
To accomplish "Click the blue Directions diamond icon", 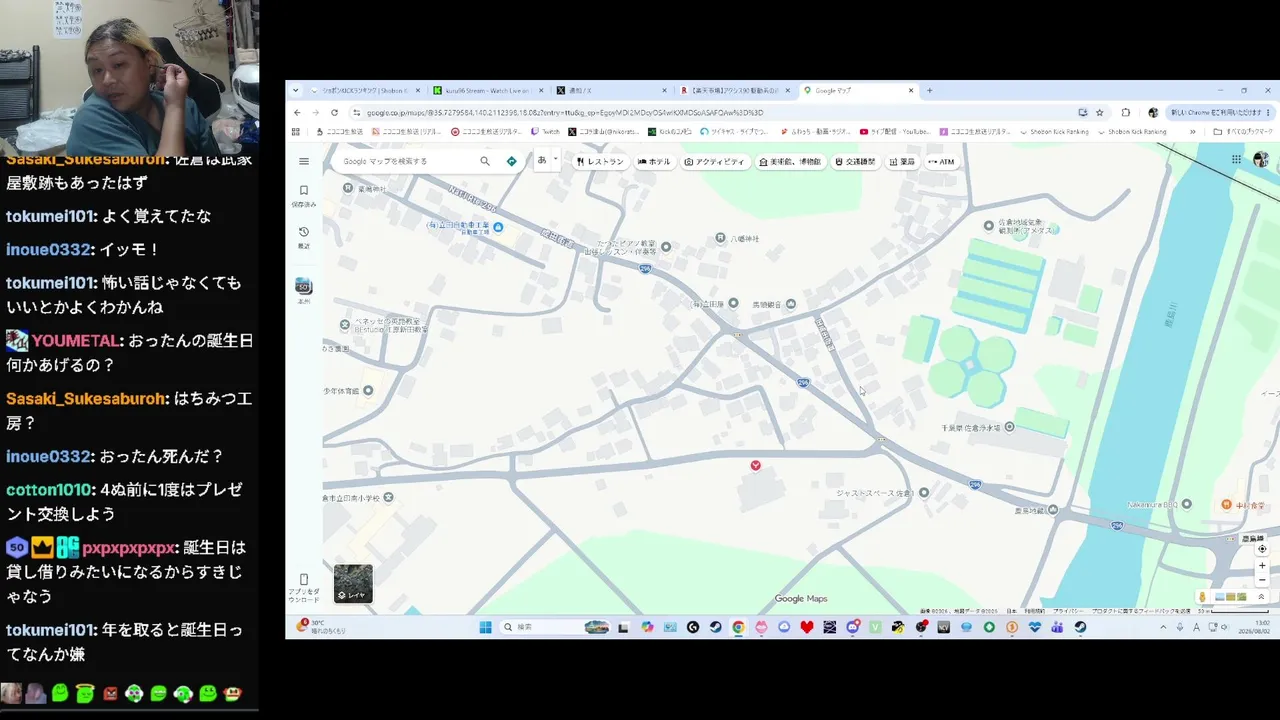I will click(512, 161).
